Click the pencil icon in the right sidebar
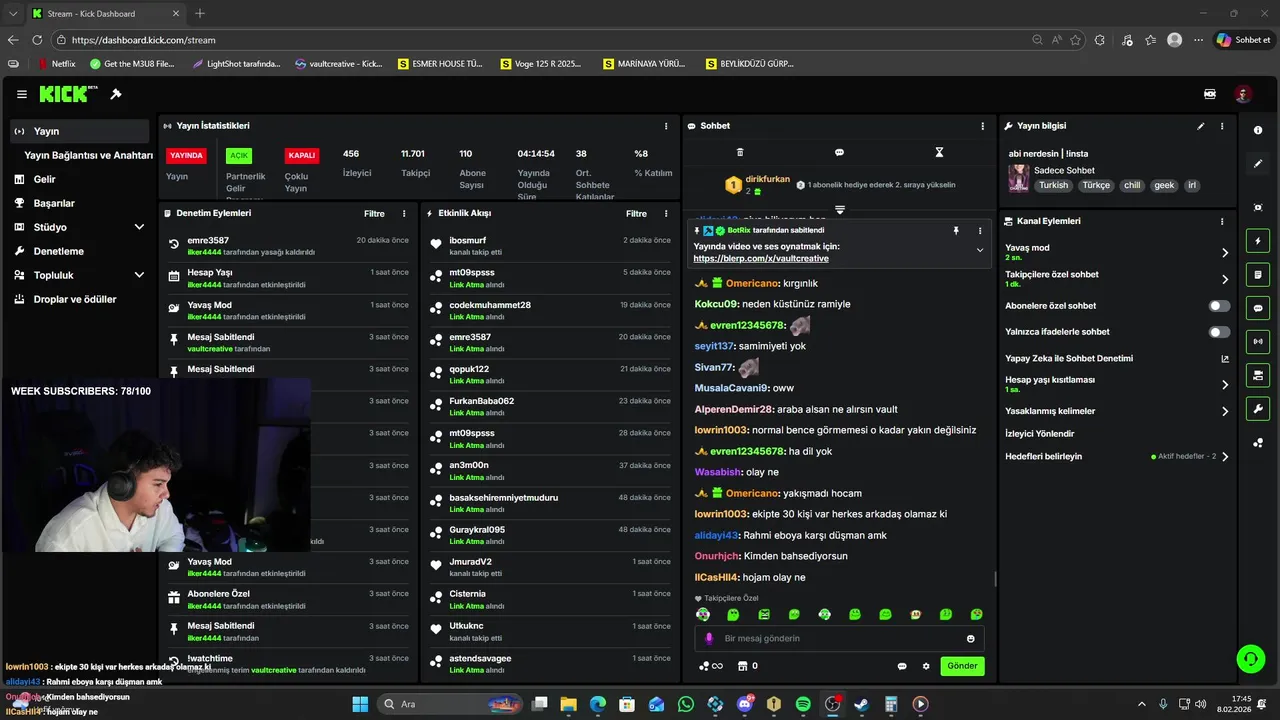The width and height of the screenshot is (1280, 720). pyautogui.click(x=1258, y=163)
